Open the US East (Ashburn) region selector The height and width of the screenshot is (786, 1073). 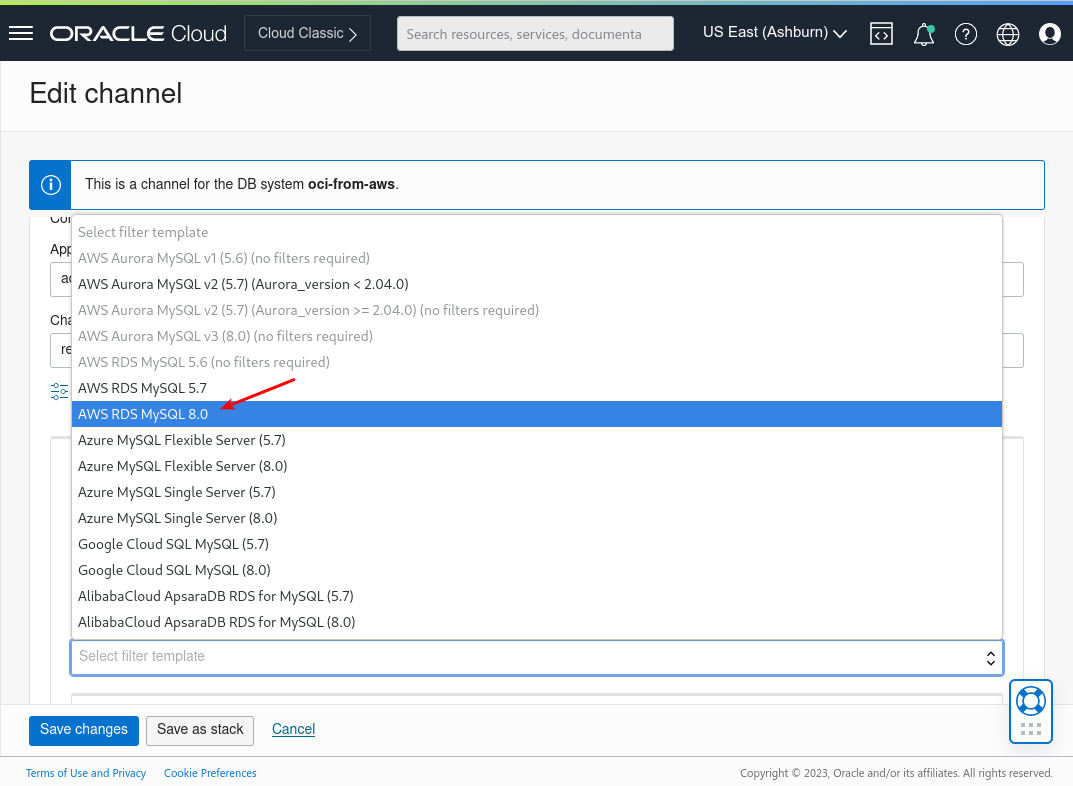pyautogui.click(x=775, y=33)
